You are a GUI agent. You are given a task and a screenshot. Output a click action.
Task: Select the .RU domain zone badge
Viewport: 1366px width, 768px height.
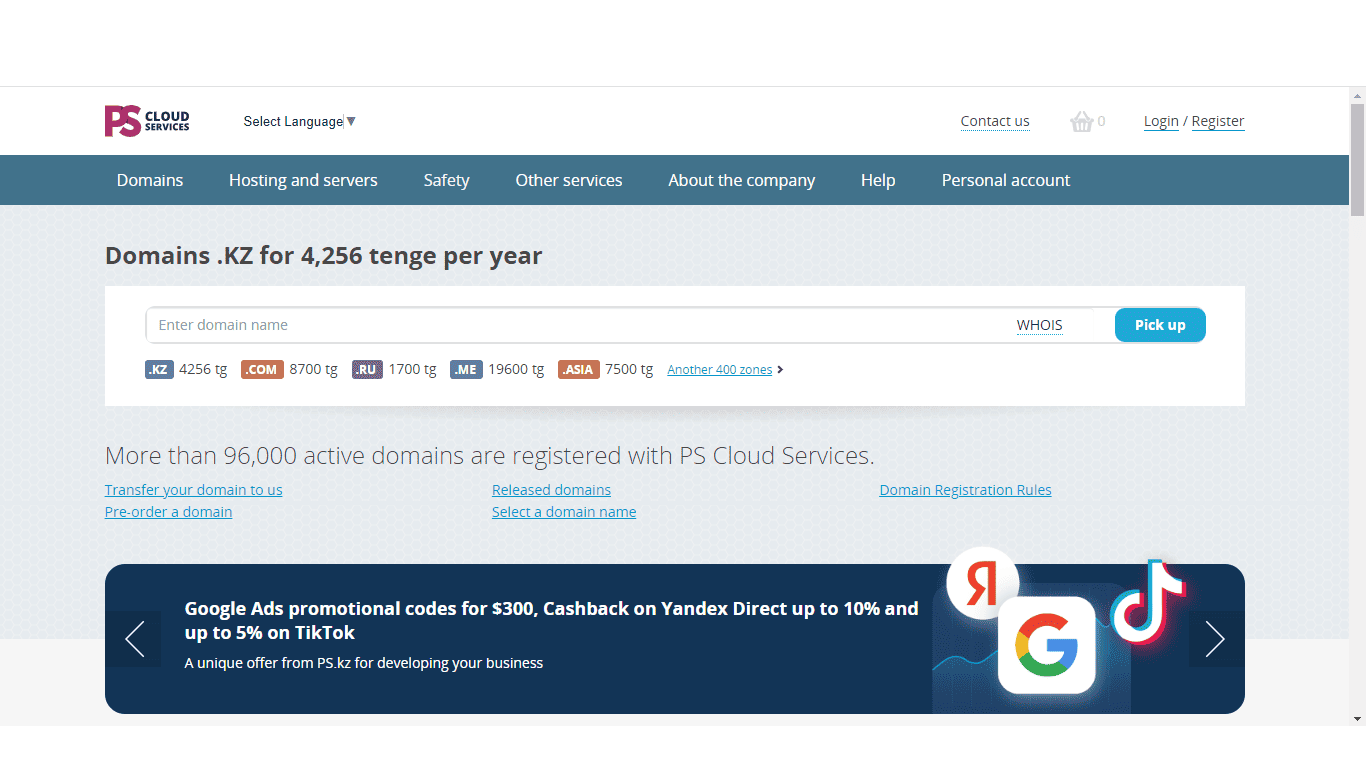point(367,369)
